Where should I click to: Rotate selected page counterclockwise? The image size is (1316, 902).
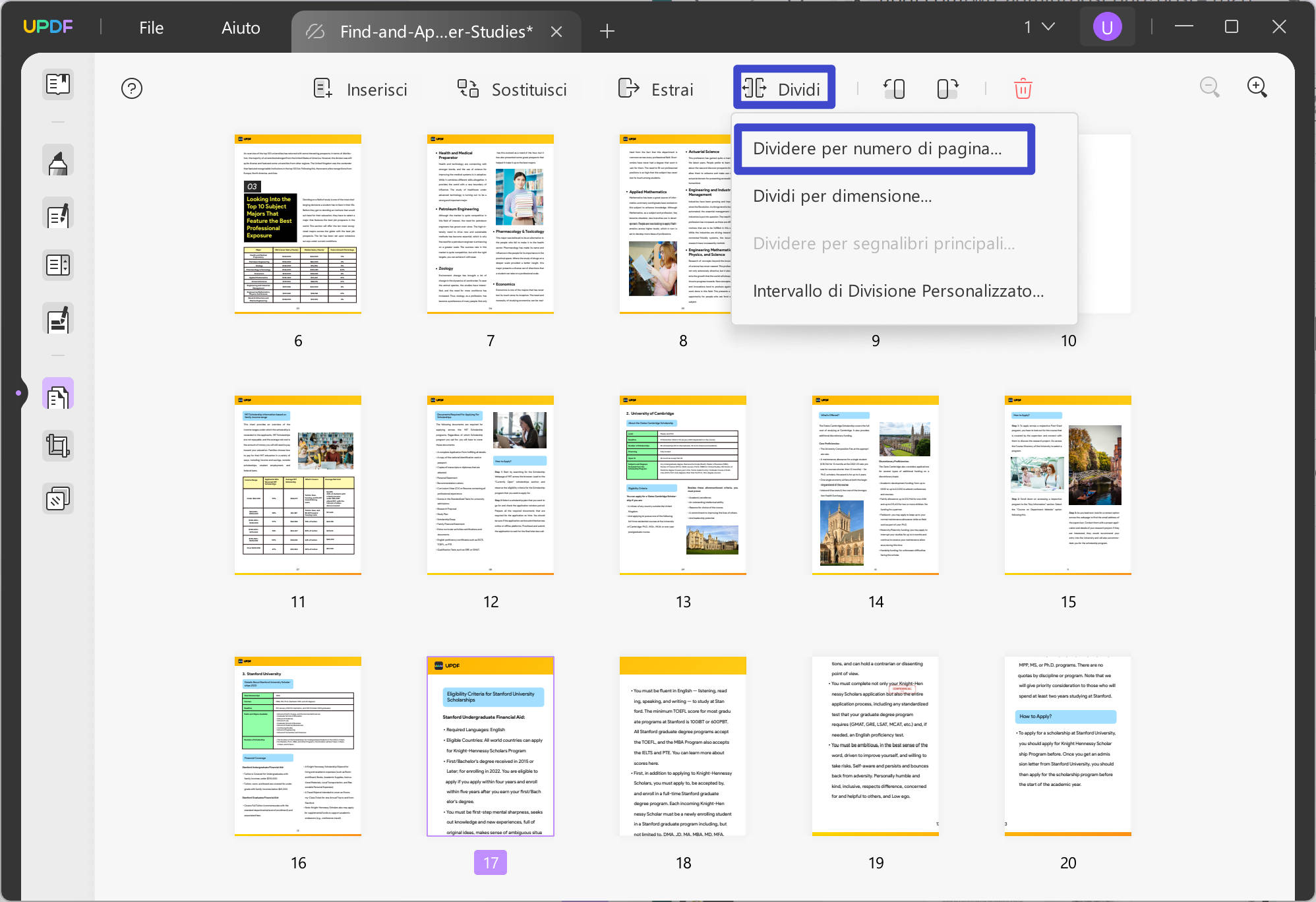coord(894,88)
